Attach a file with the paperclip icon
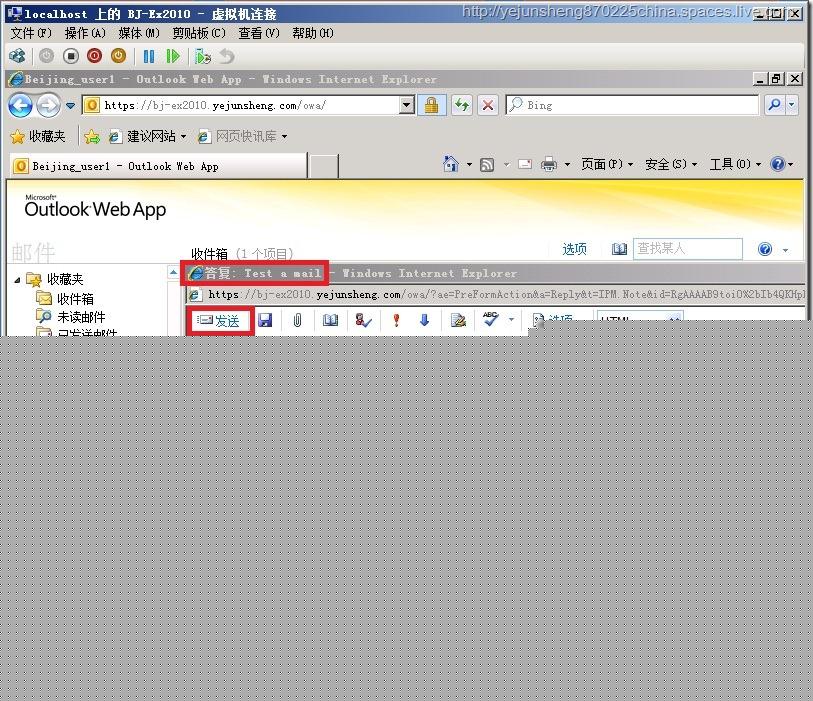Viewport: 813px width, 701px height. click(x=297, y=320)
